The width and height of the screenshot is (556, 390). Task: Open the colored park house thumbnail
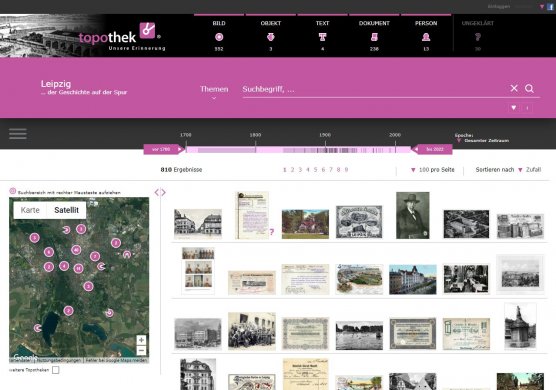pos(305,224)
